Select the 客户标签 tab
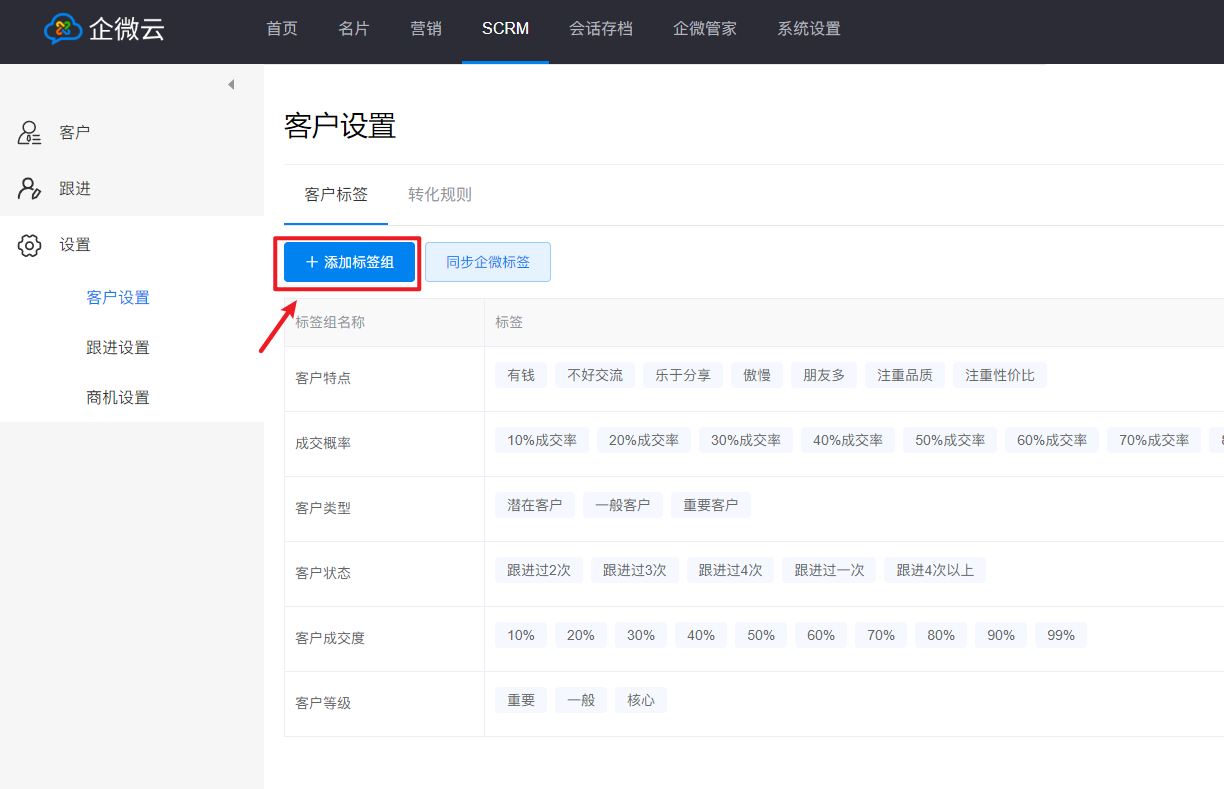Viewport: 1224px width, 789px height. 336,195
